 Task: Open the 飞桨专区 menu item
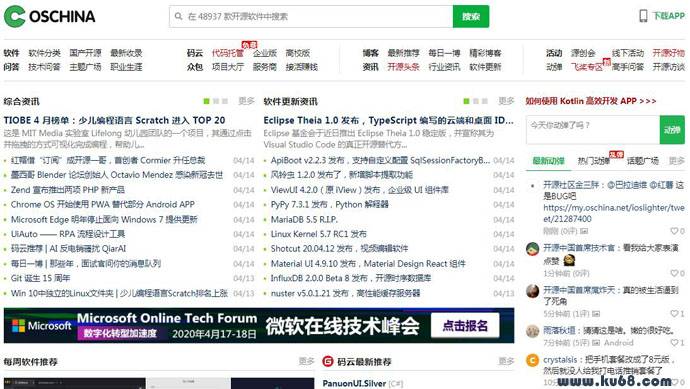pos(587,67)
